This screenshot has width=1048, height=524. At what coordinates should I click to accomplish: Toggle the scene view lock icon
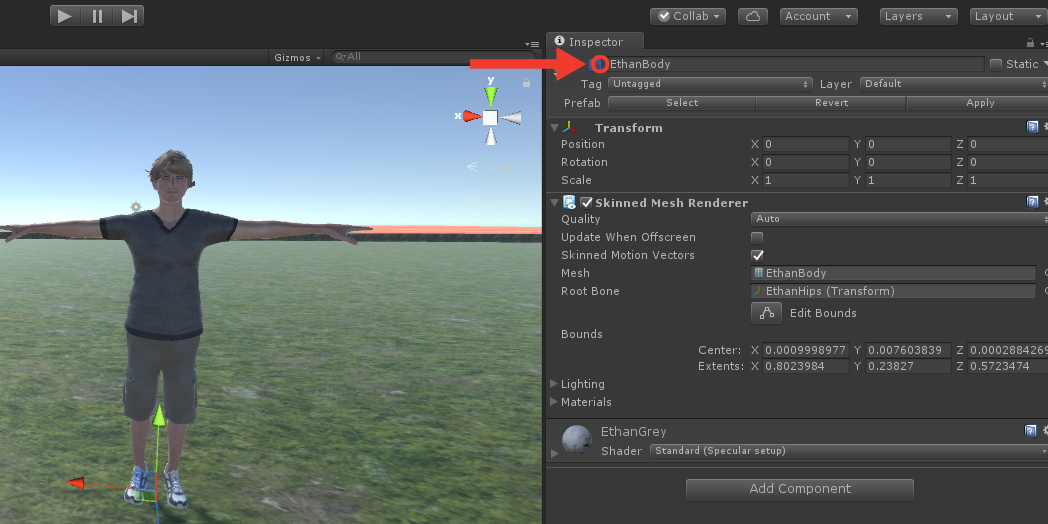[x=527, y=84]
